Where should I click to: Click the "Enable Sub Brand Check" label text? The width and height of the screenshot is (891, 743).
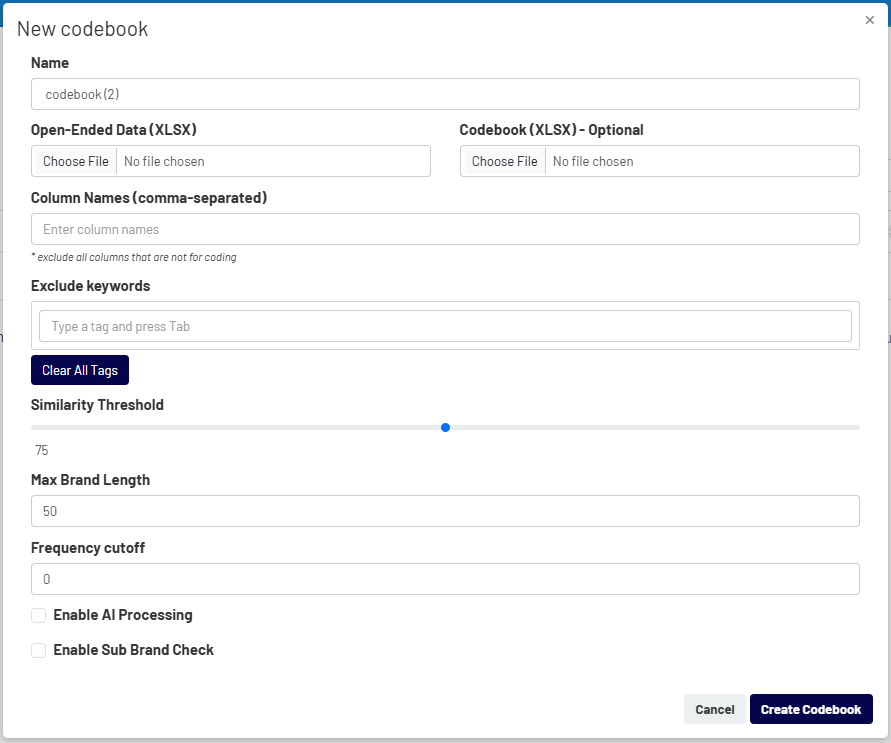134,650
